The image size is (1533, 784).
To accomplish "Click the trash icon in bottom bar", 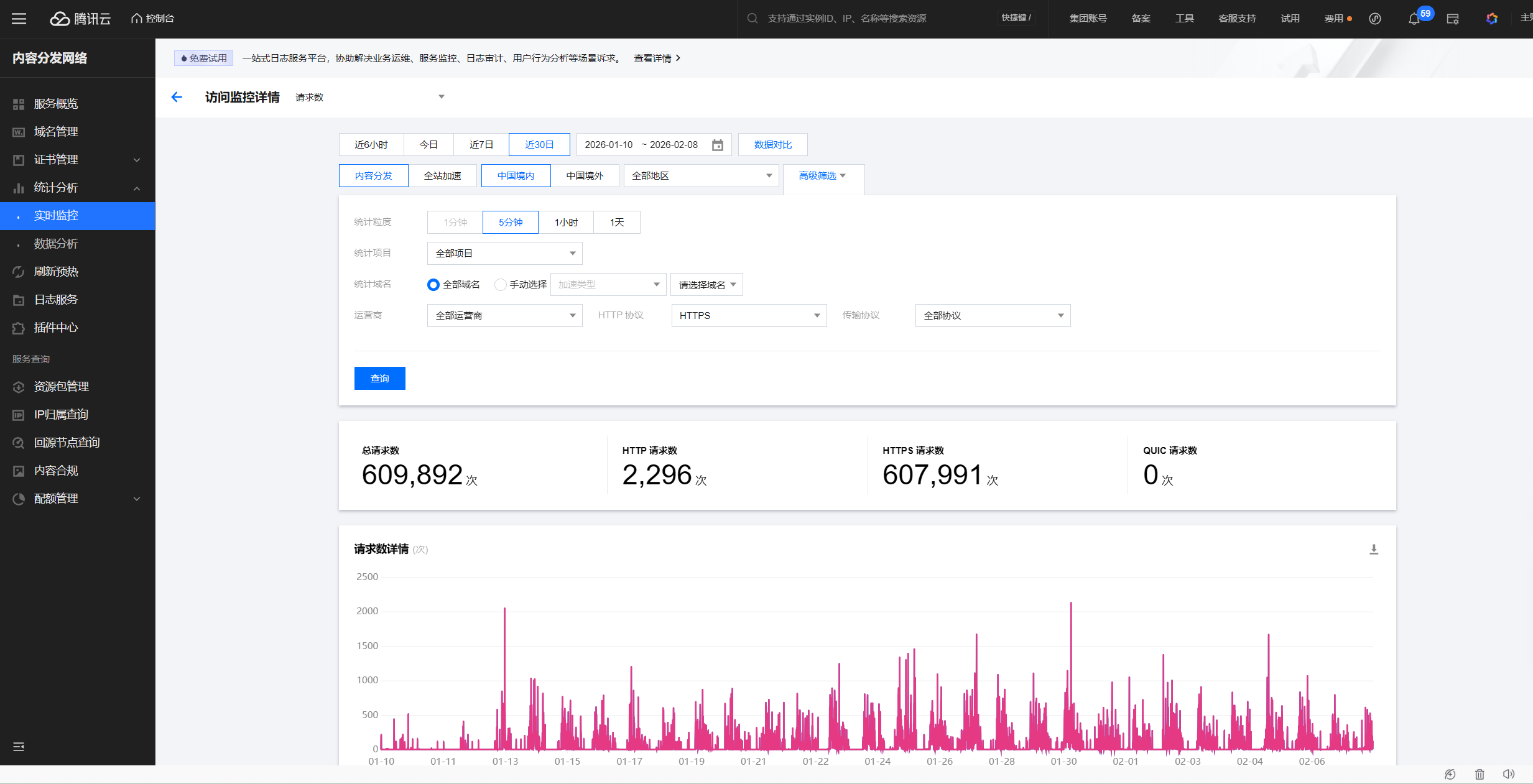I will 1480,774.
